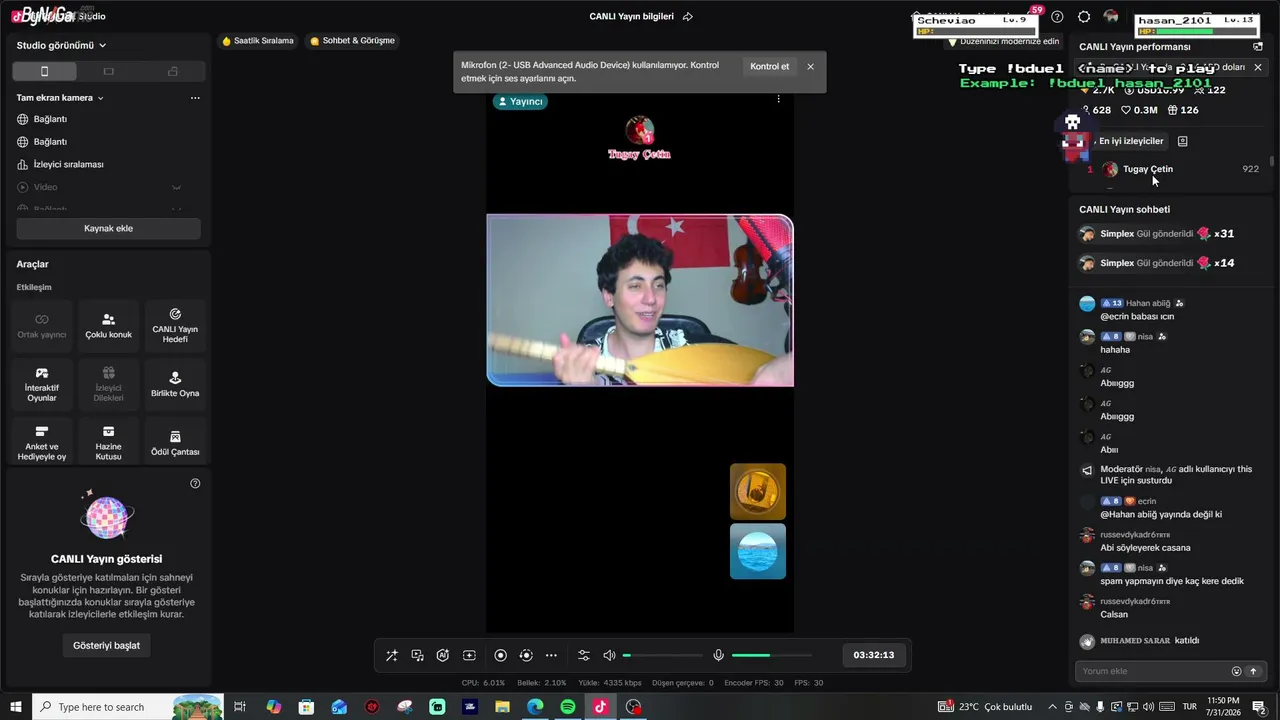The image size is (1280, 720).
Task: Share the live via CANLI Yayın bilgileri arrow
Action: click(x=688, y=16)
